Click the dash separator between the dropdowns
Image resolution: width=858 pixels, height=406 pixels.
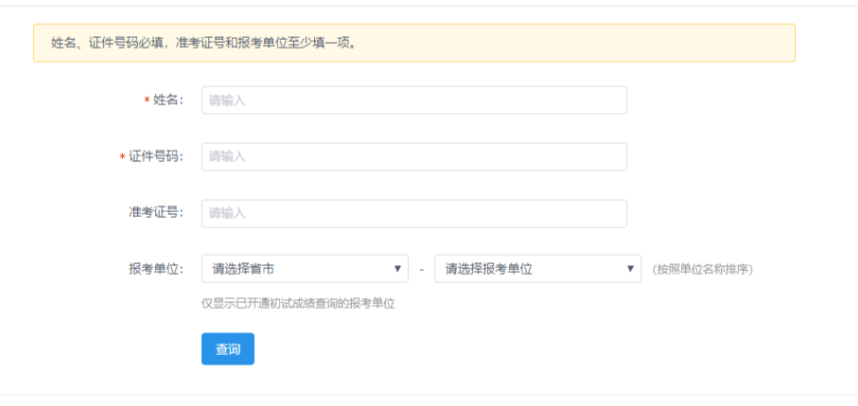click(421, 270)
